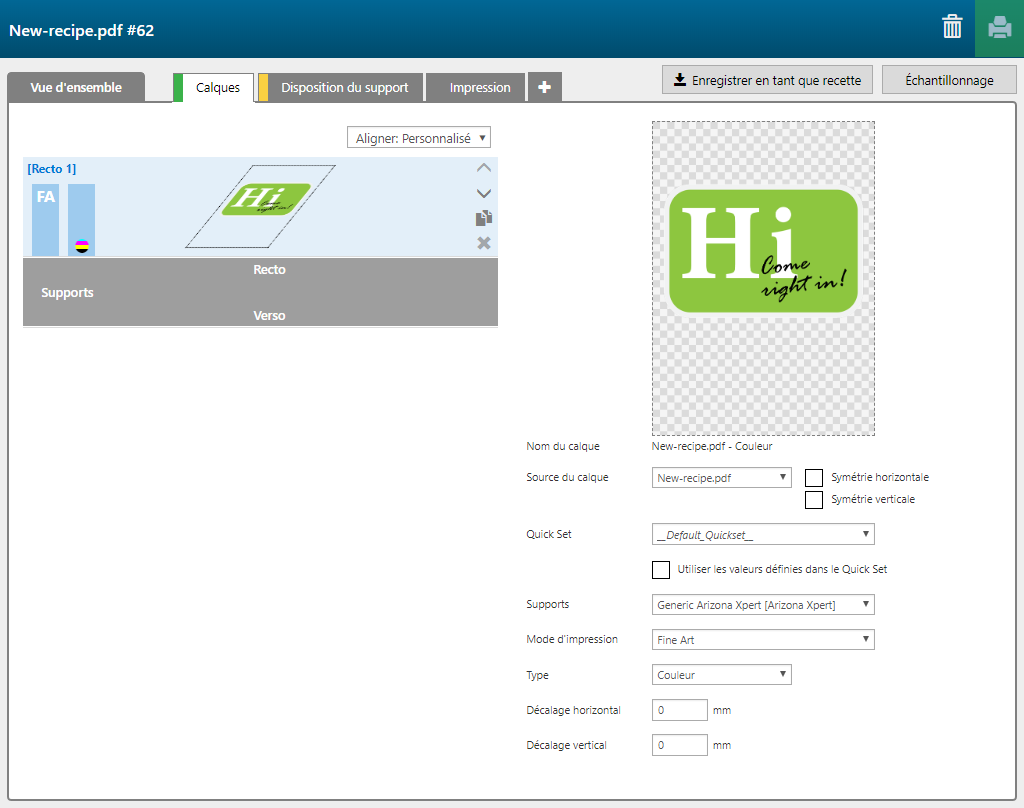Click the FA print mode bar

coord(46,220)
